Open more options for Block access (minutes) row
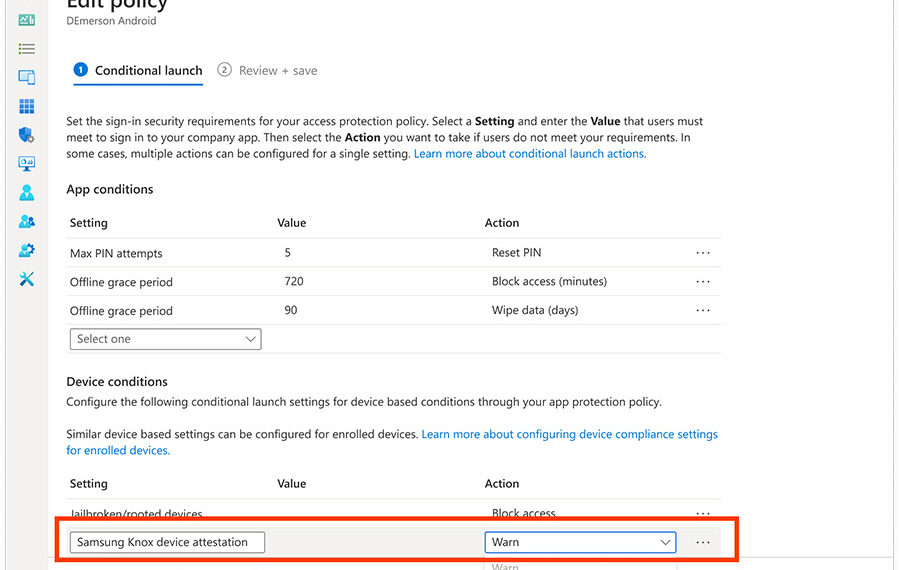899x570 pixels. [x=703, y=282]
